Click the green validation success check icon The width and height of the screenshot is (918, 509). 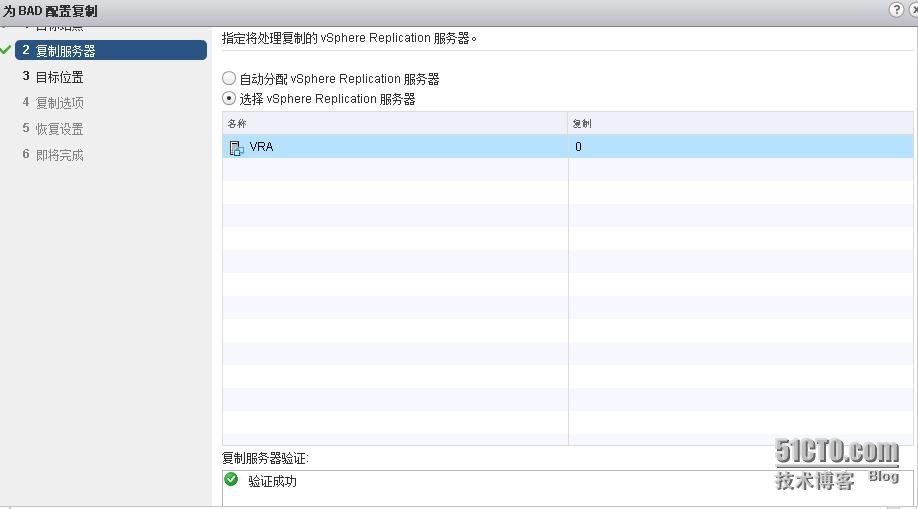[231, 480]
